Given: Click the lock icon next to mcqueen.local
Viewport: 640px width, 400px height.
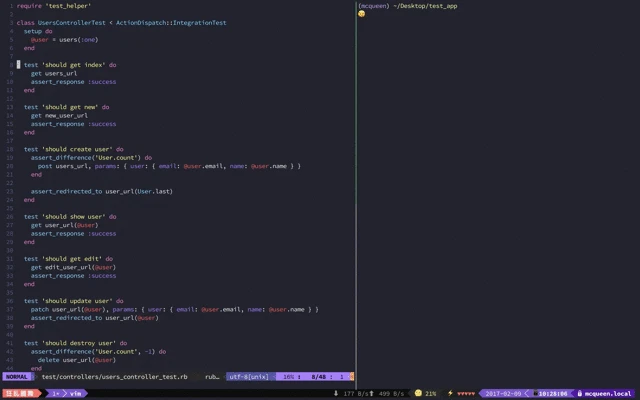Looking at the screenshot, I should [x=580, y=393].
